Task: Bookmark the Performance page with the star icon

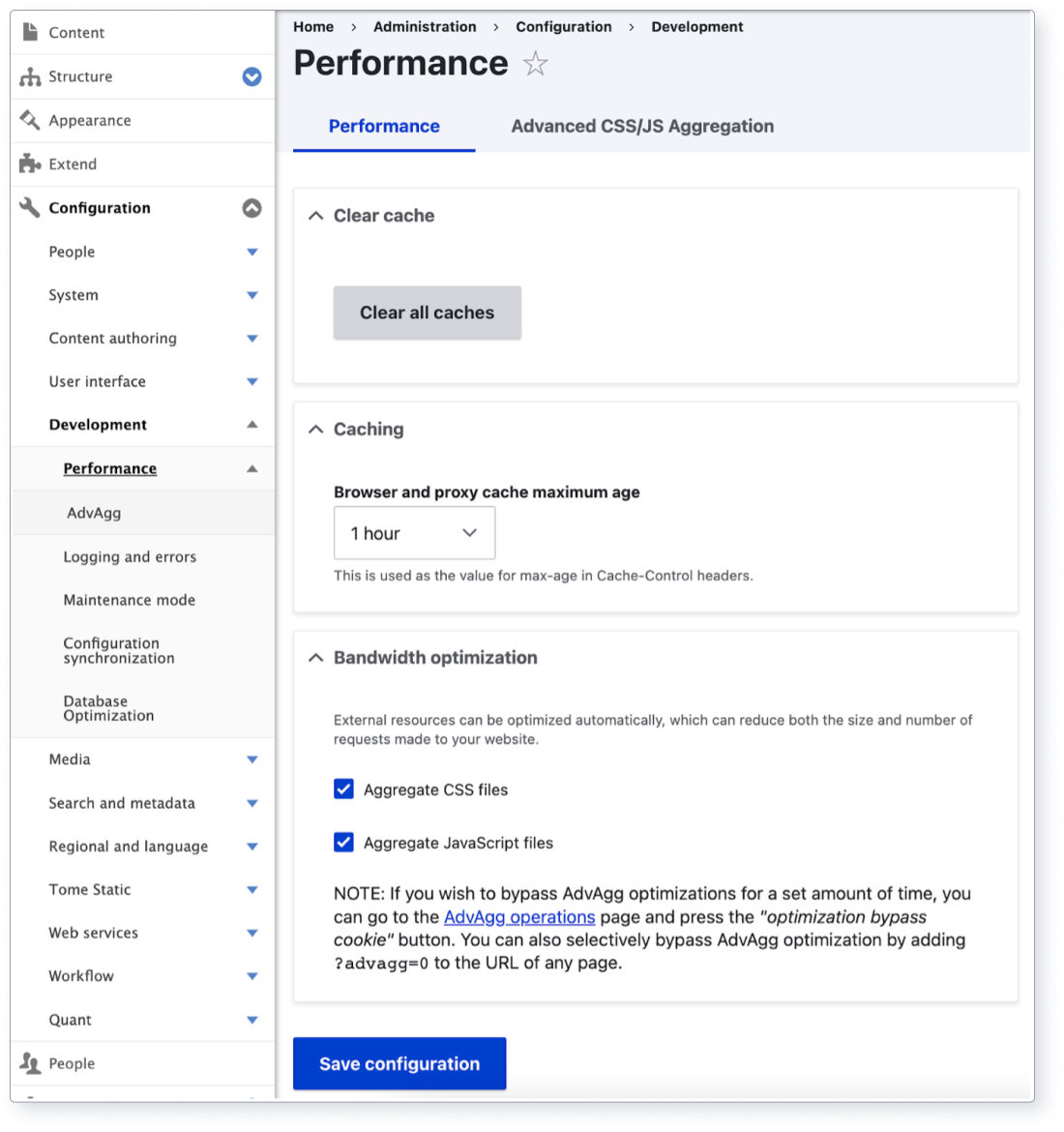Action: (x=534, y=64)
